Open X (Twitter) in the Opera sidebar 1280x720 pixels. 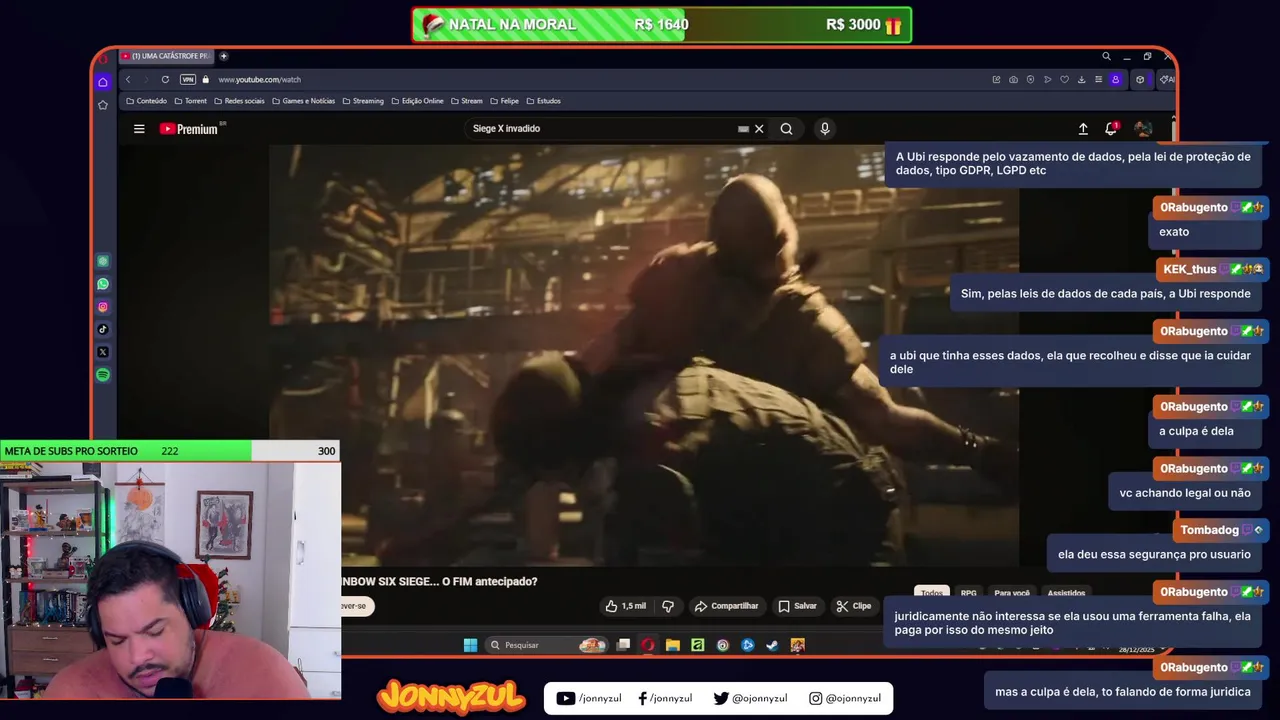(x=103, y=352)
